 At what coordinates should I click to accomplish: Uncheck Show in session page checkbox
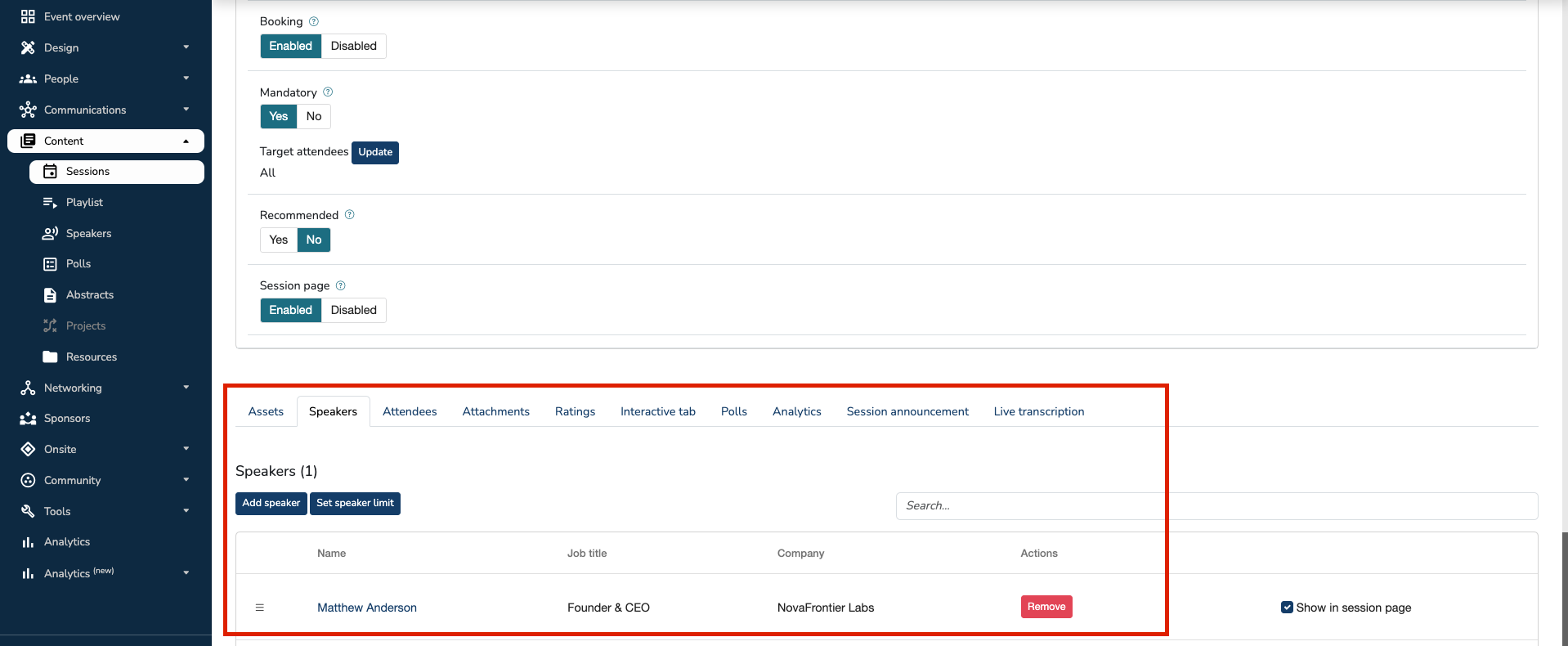[1287, 608]
